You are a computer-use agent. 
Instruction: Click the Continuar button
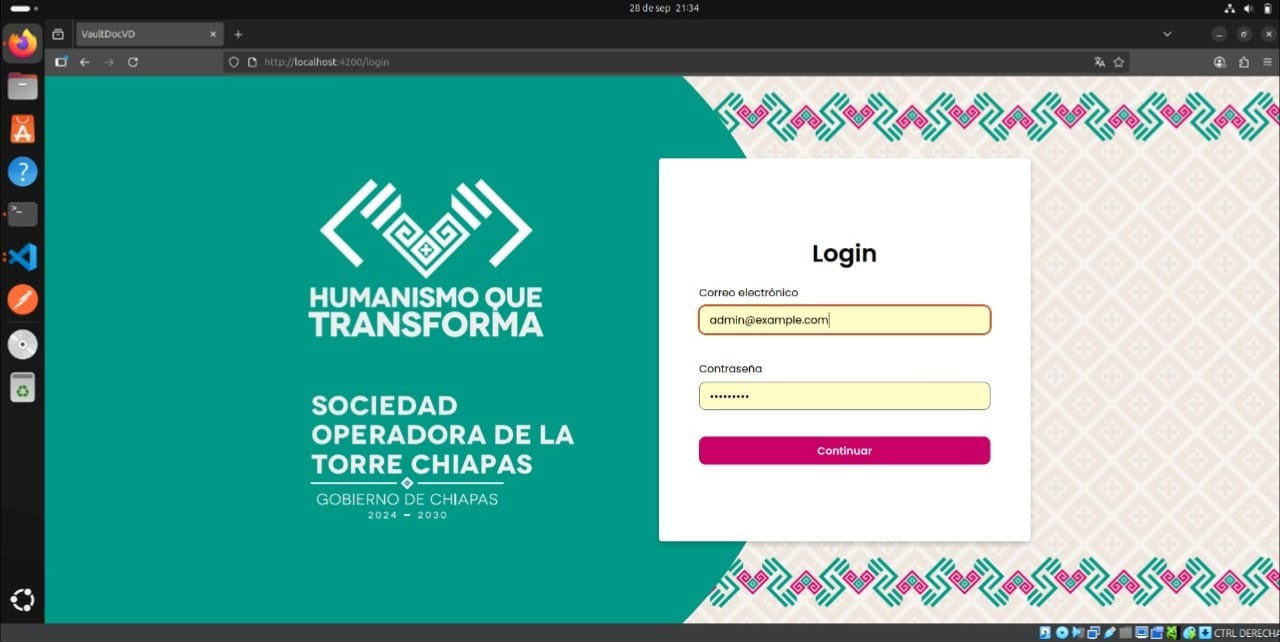844,451
